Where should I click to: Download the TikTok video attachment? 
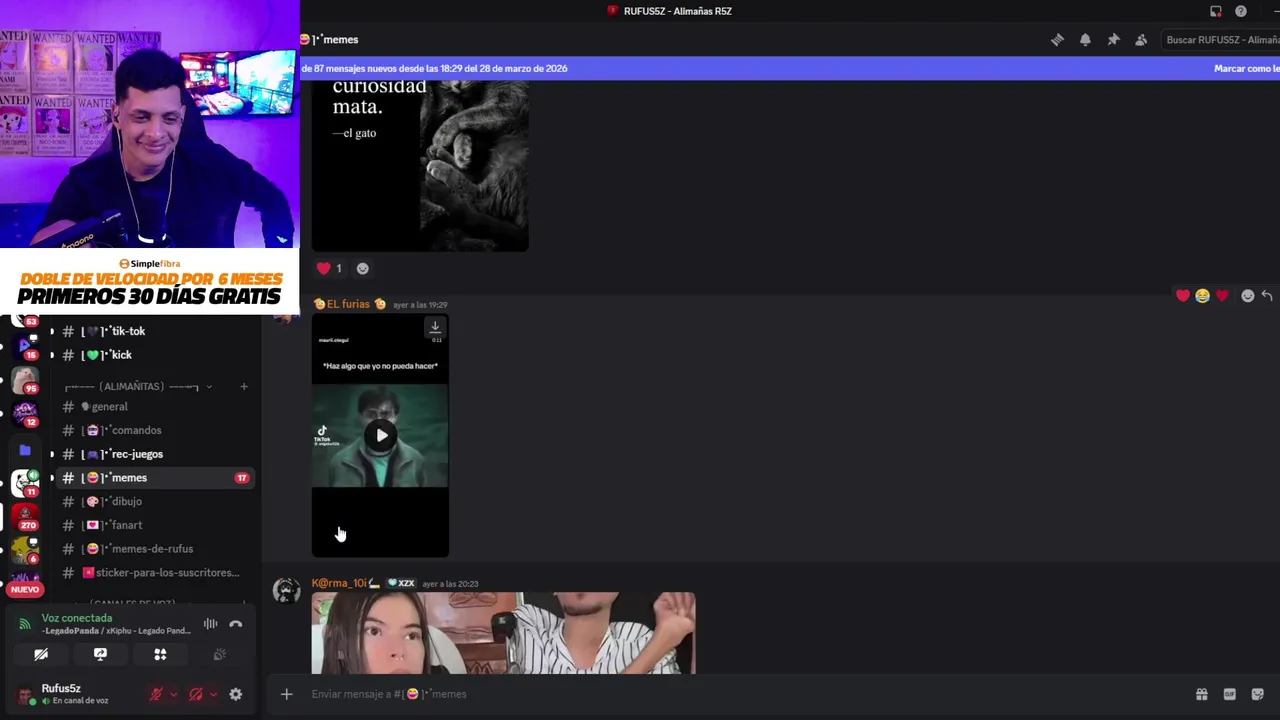click(435, 327)
